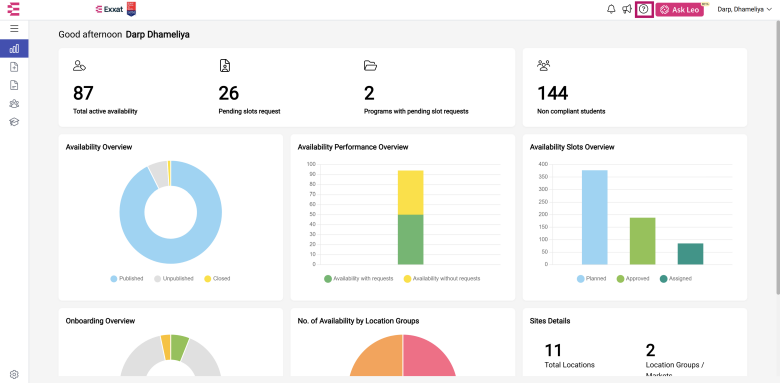
Task: Open the graduation cap sidebar icon
Action: click(14, 122)
